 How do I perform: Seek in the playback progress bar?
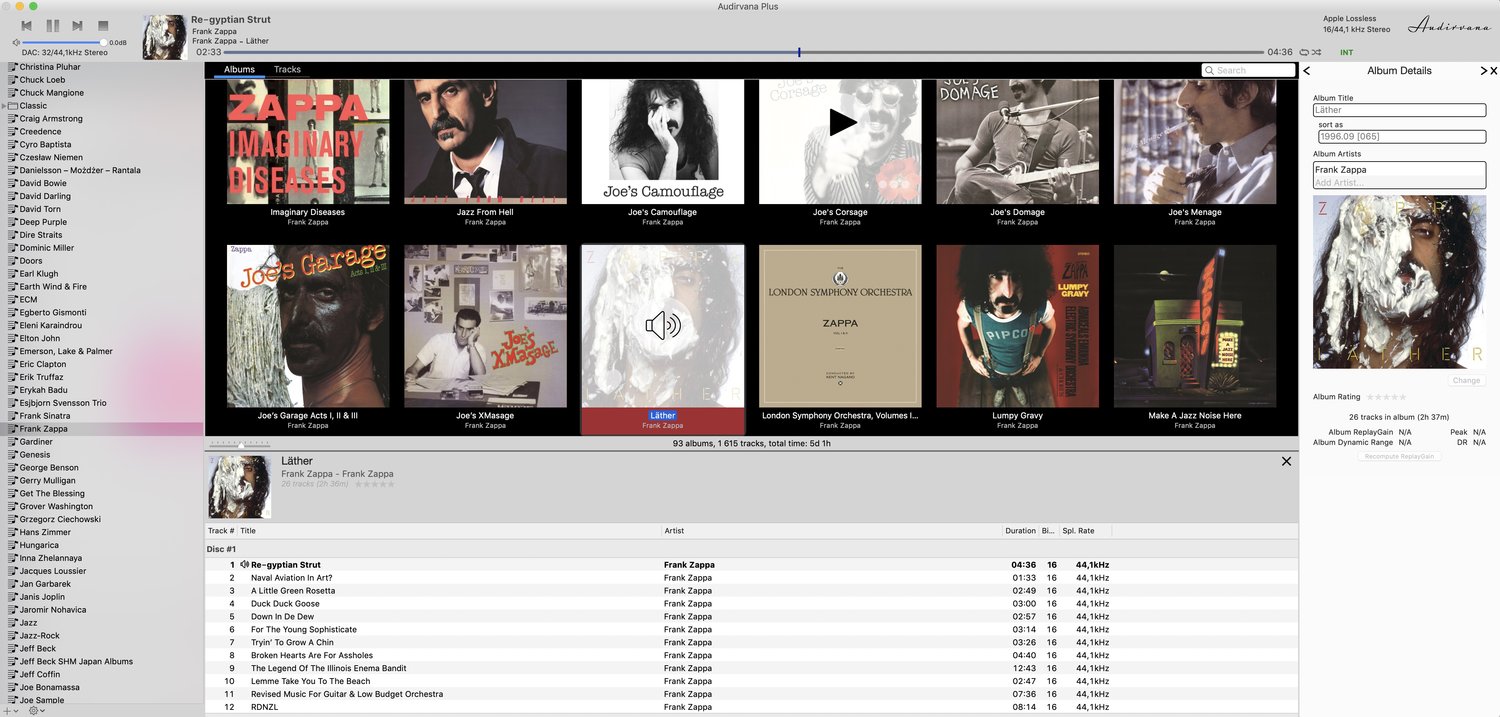point(745,52)
